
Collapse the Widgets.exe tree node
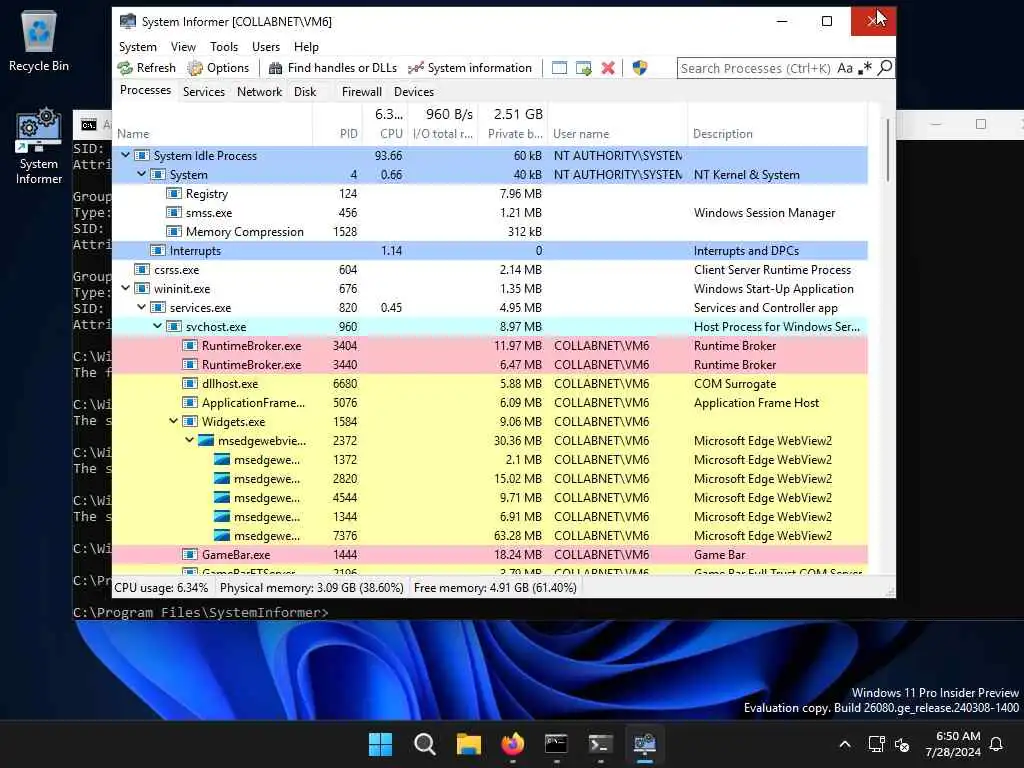click(173, 421)
